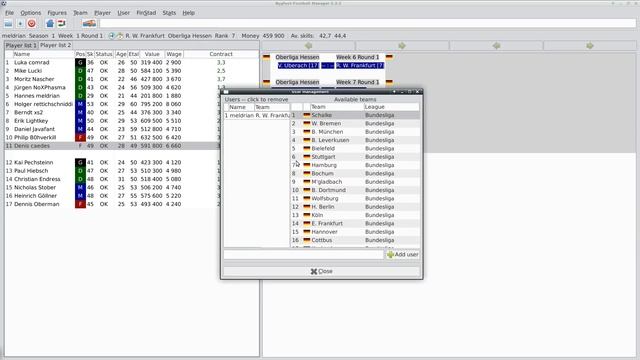Click the black G position badge of Luka comrad
Screen dimensions: 640x360
pos(80,62)
